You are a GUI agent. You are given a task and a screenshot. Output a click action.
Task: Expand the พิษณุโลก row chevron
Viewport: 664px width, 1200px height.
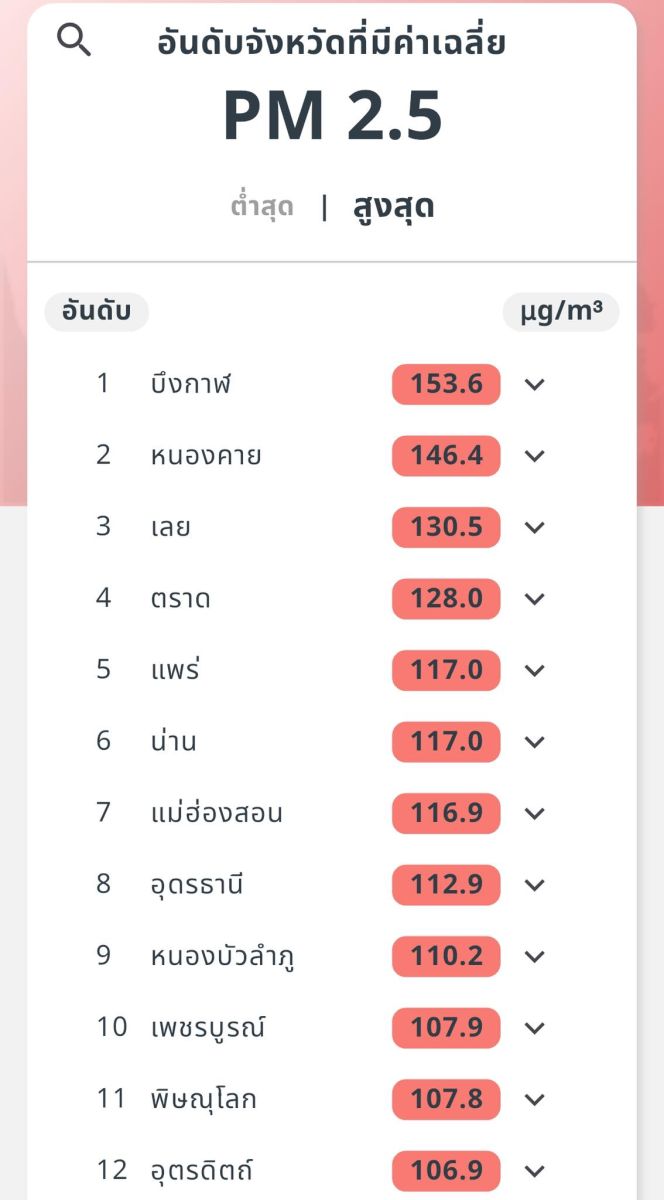(x=536, y=1099)
